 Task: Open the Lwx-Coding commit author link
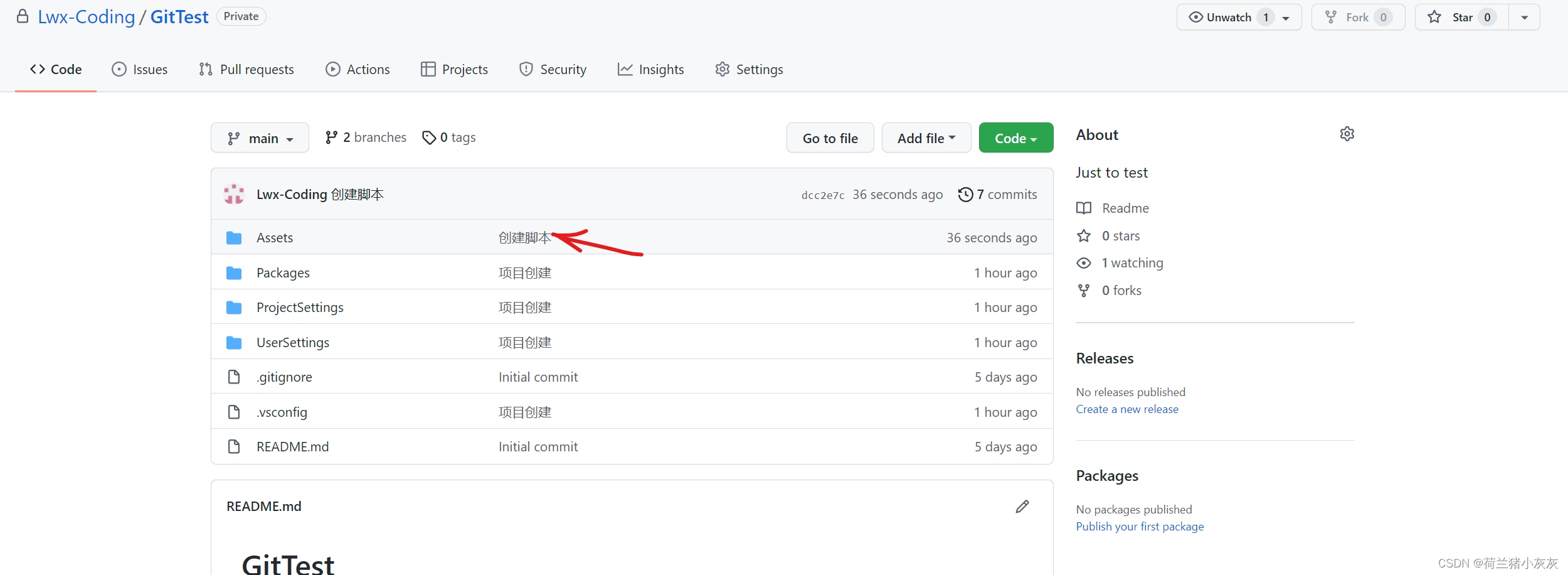[x=292, y=195]
